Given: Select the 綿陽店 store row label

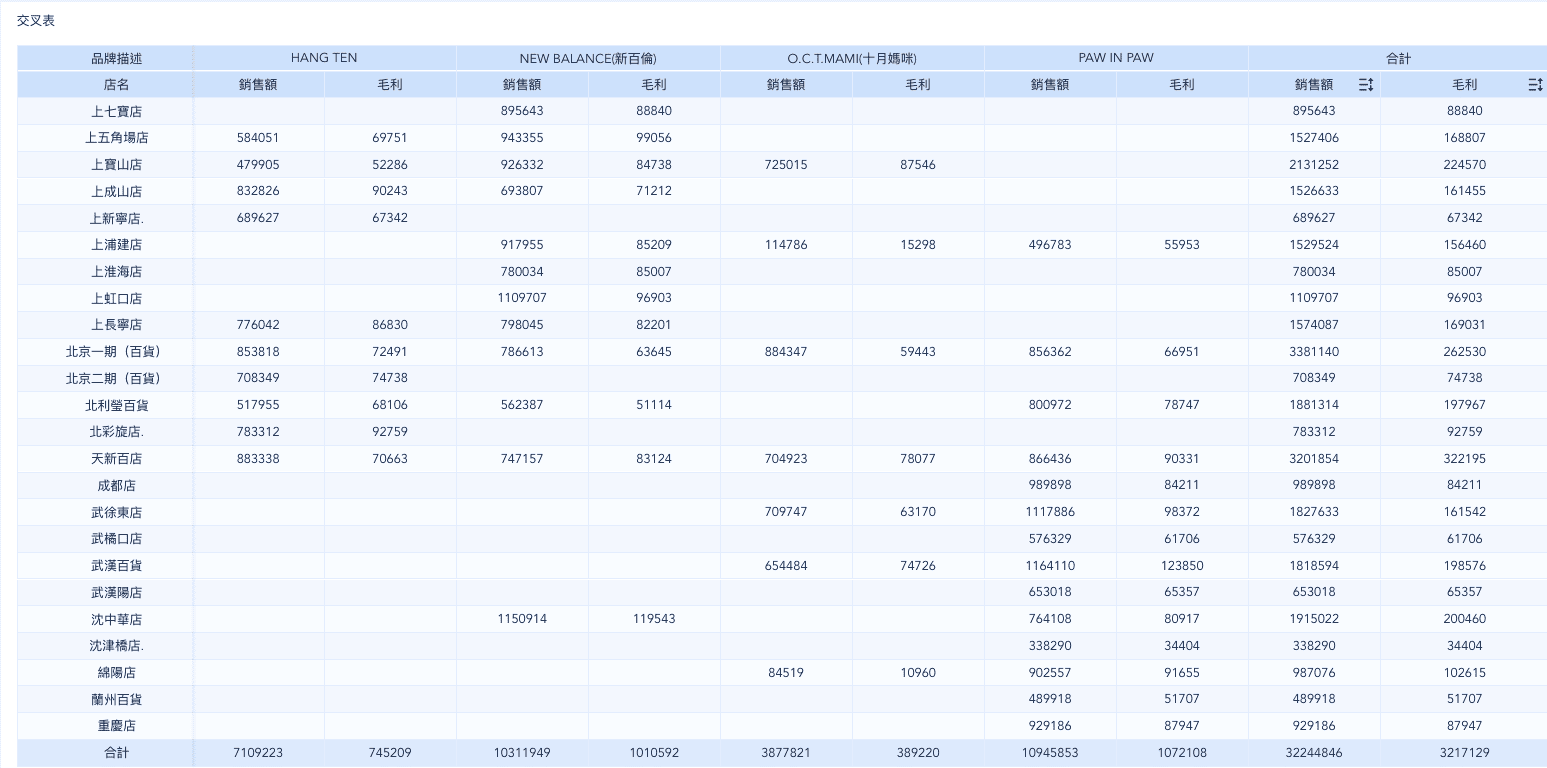Looking at the screenshot, I should point(117,673).
